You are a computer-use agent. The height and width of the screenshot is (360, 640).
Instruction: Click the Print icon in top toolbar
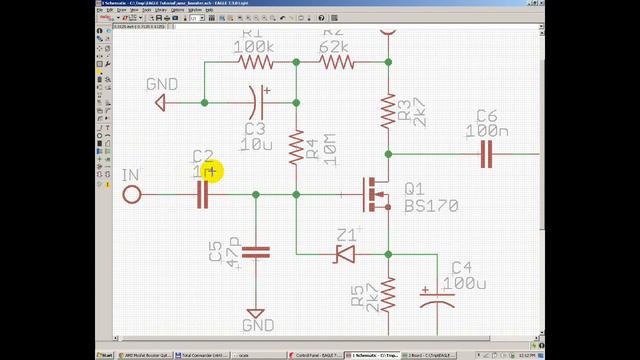[167, 18]
